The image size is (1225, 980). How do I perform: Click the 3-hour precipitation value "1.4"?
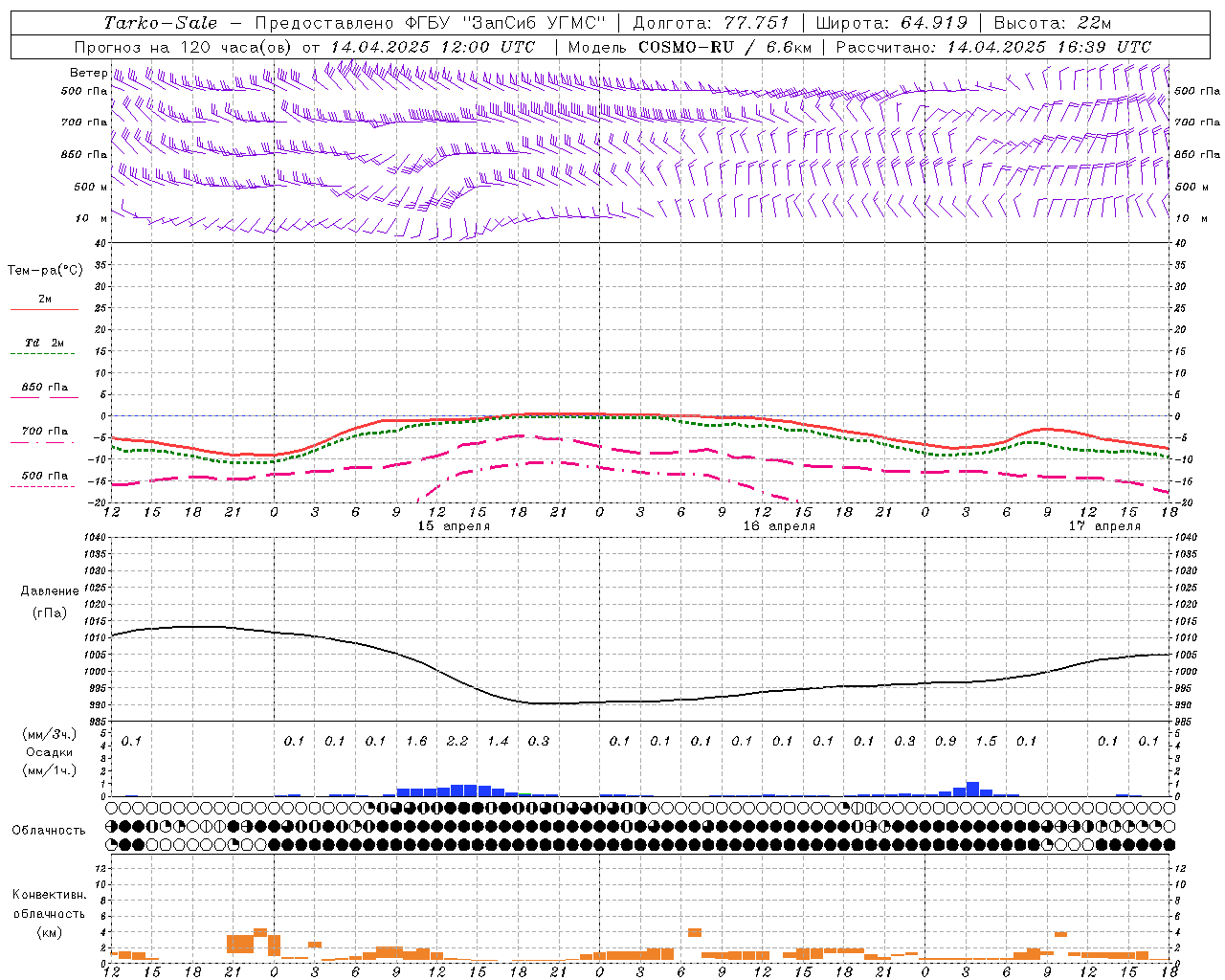(498, 741)
